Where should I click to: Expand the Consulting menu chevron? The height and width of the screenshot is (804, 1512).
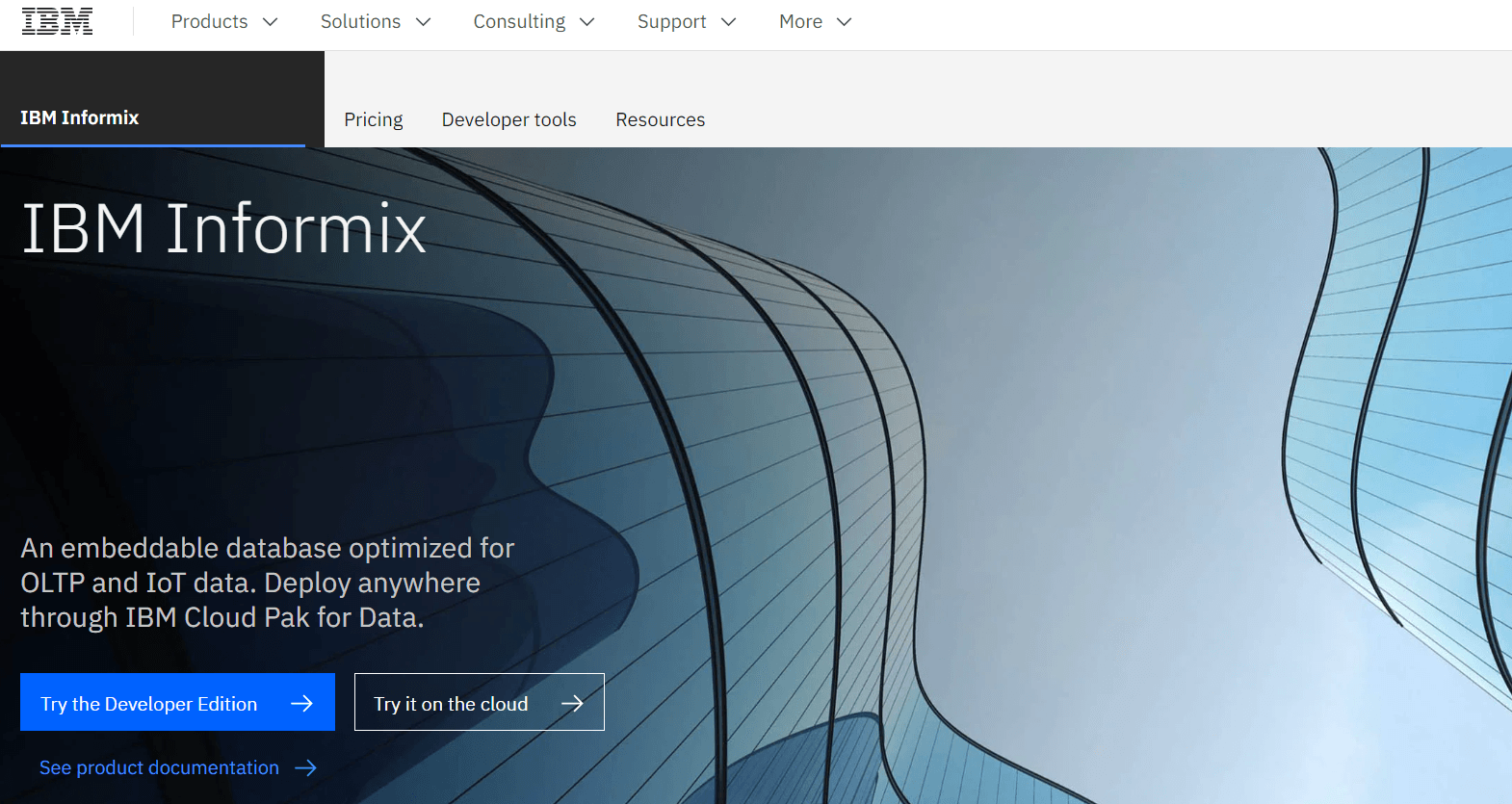point(587,22)
